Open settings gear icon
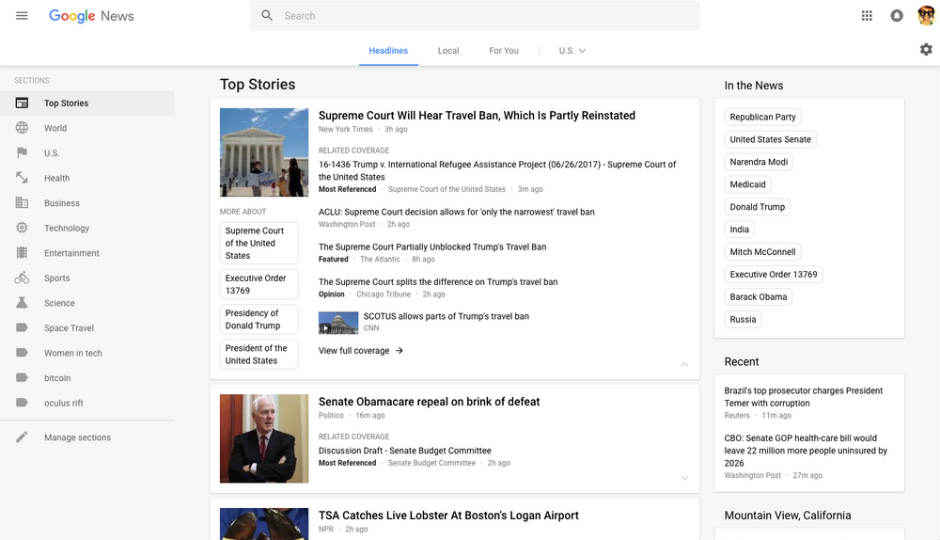940x540 pixels. 926,50
